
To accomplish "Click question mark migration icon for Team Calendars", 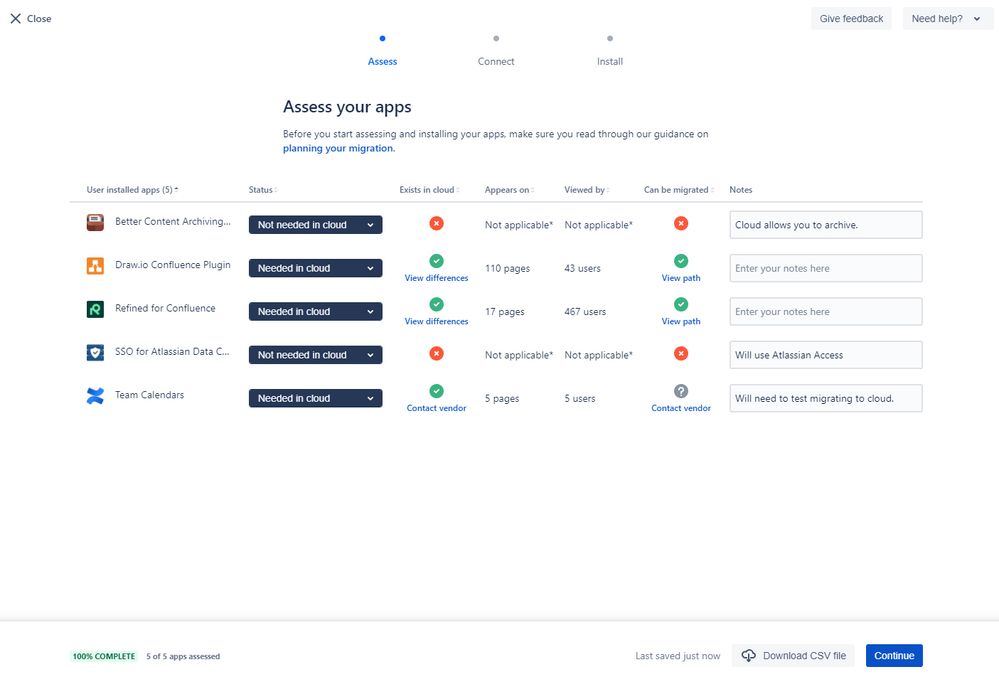I will 681,390.
